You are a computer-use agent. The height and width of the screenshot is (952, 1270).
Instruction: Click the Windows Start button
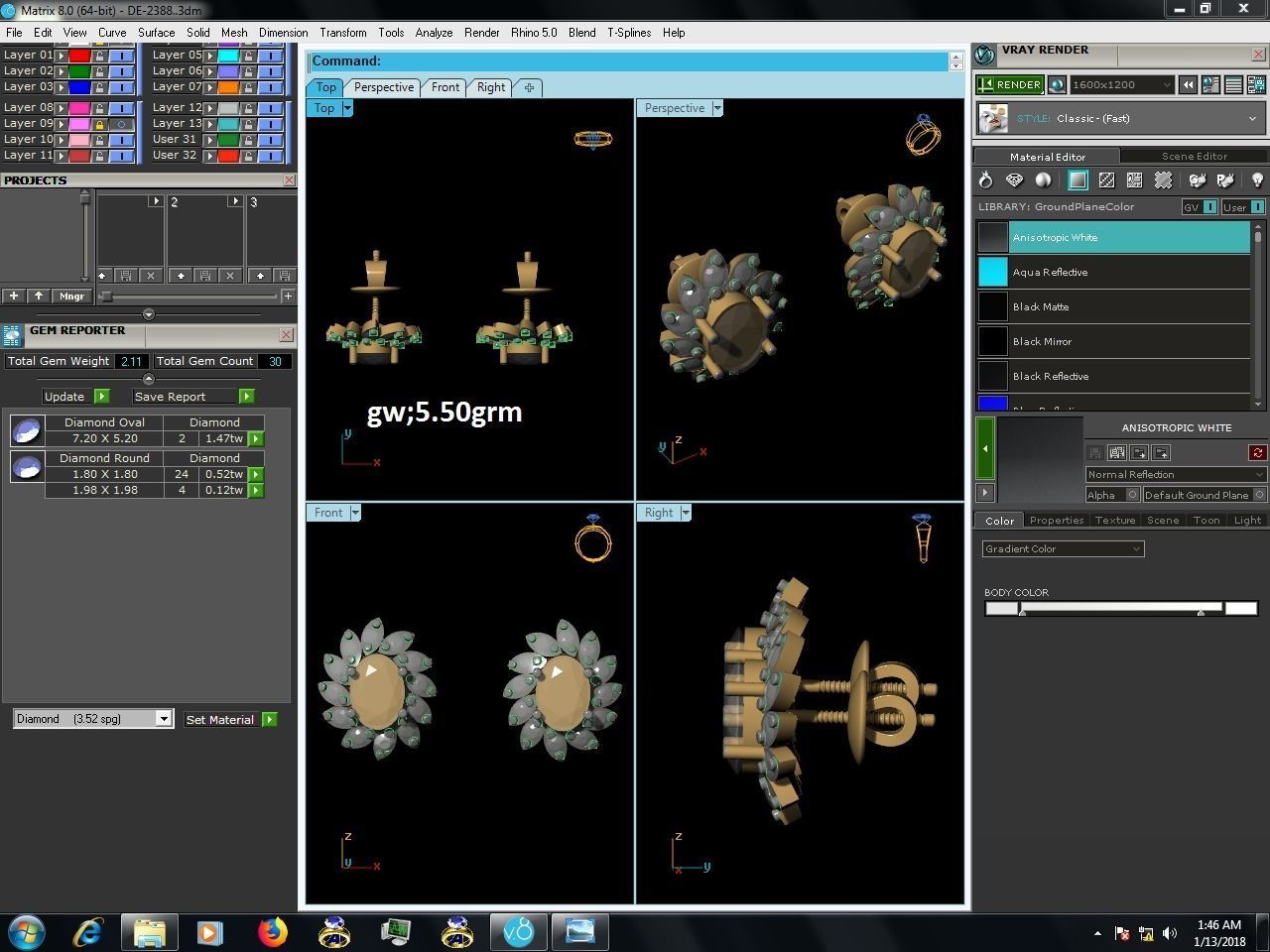pyautogui.click(x=27, y=932)
